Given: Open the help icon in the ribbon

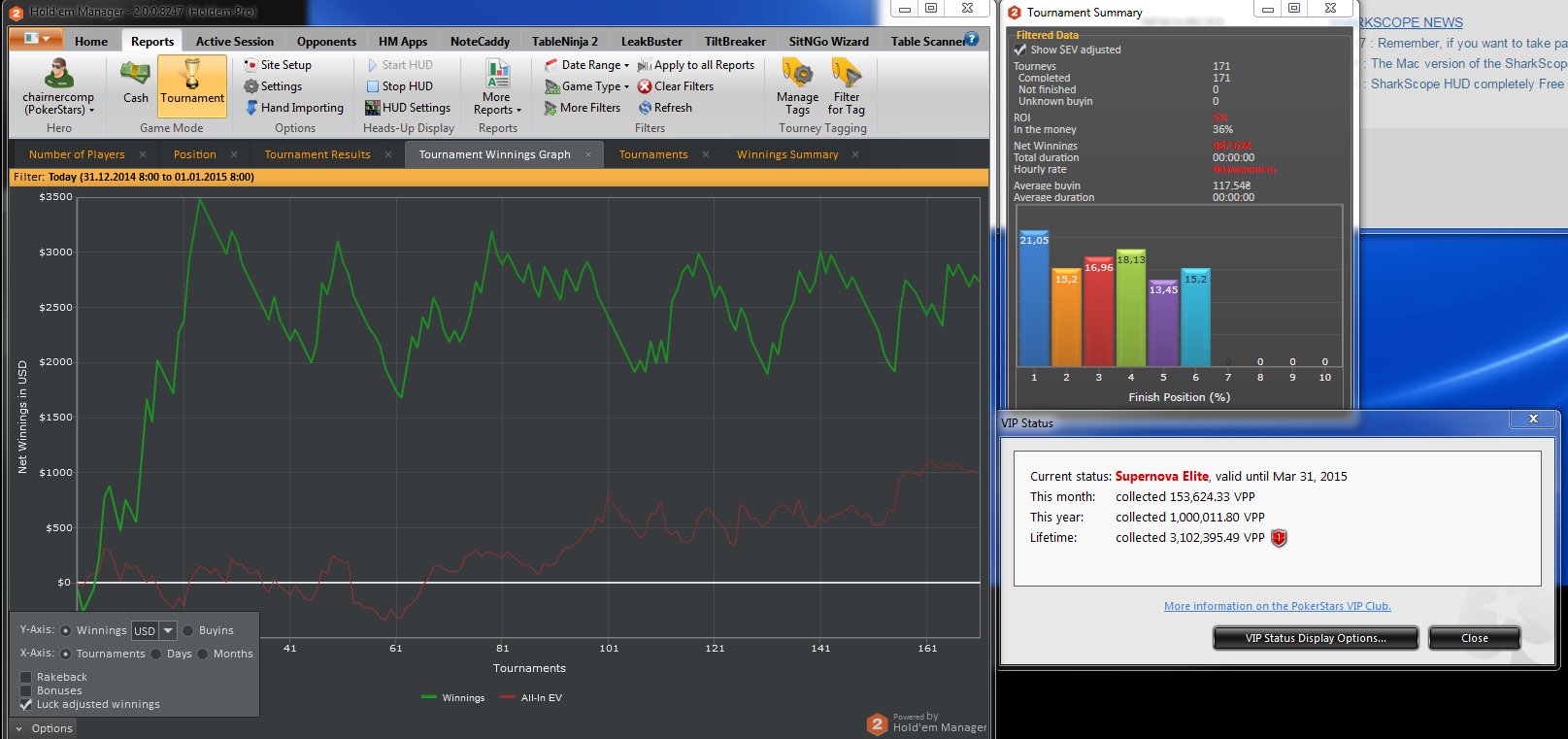Looking at the screenshot, I should click(x=972, y=39).
